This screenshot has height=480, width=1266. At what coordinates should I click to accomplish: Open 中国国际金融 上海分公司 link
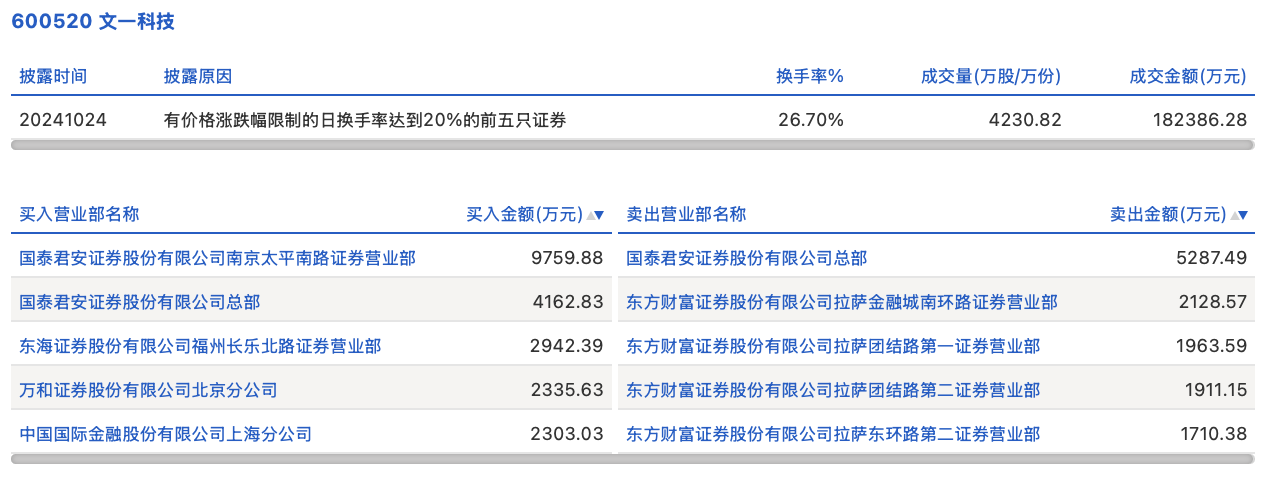click(166, 434)
